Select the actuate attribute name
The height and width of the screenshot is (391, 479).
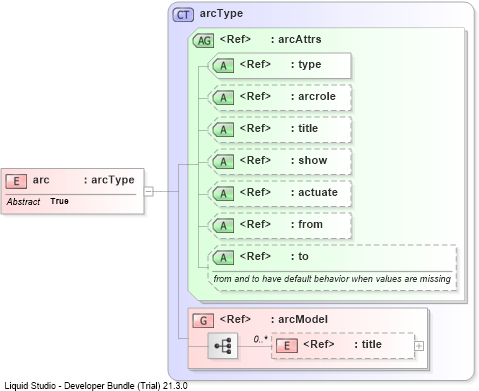pos(318,192)
